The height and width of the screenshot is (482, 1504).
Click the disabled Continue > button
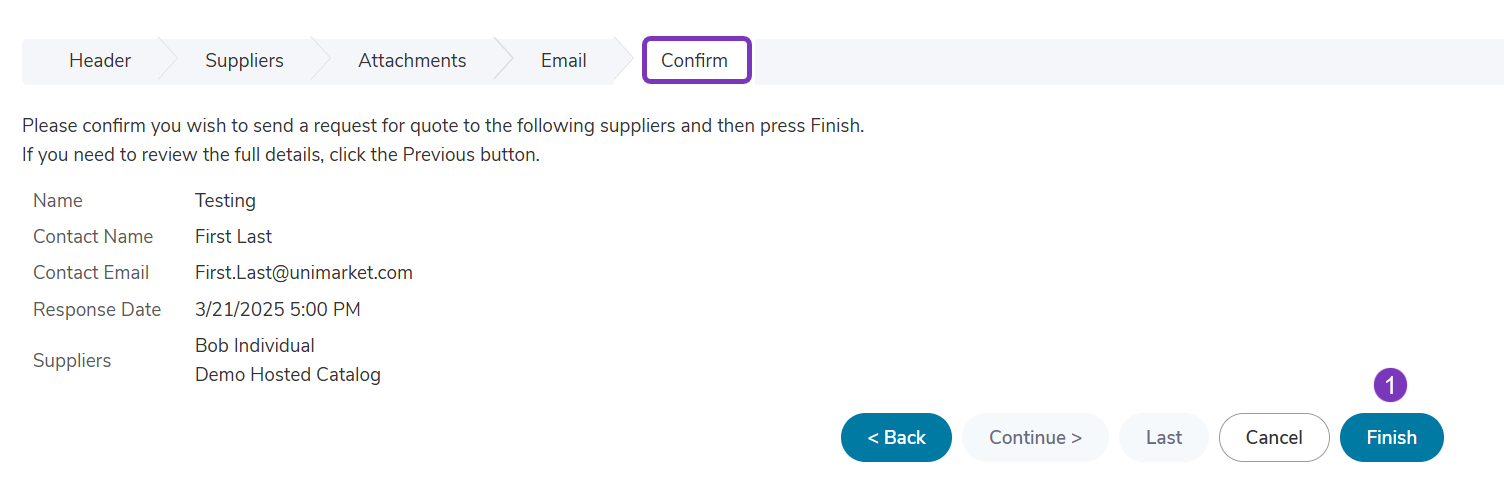1035,437
